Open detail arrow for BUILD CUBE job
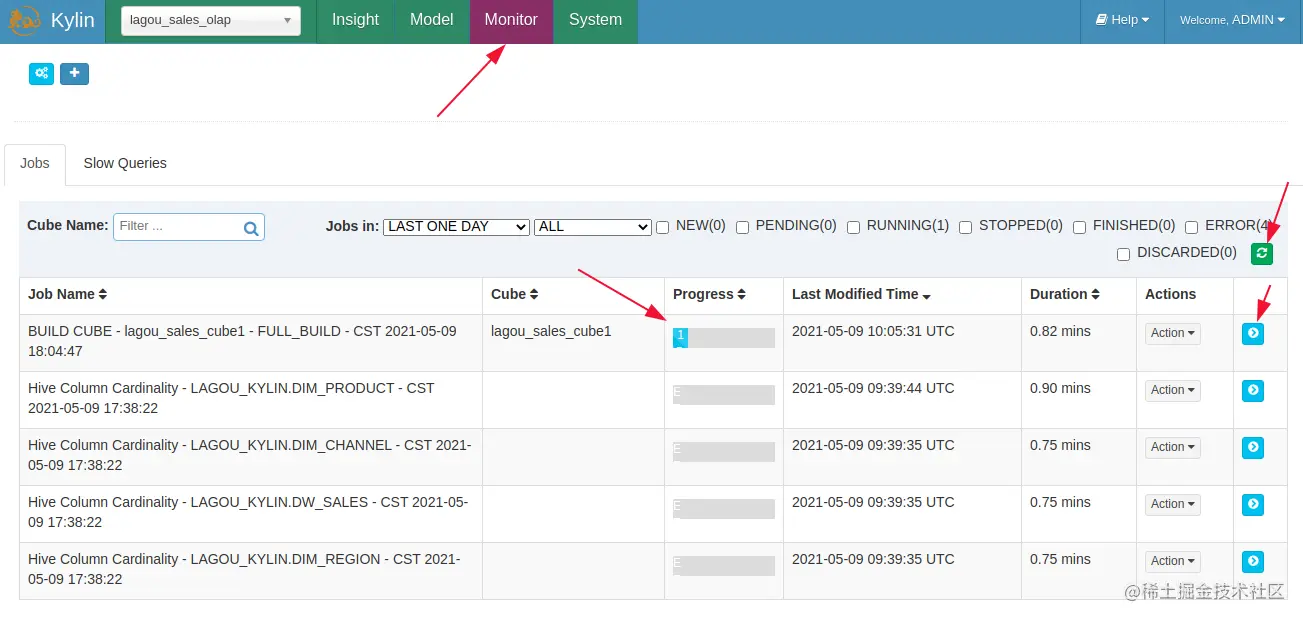The width and height of the screenshot is (1303, 620). [1253, 333]
